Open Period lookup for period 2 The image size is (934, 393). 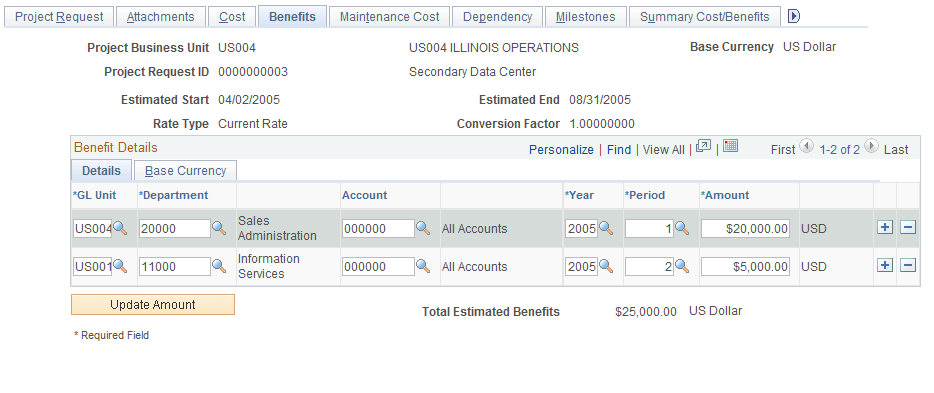coord(682,266)
